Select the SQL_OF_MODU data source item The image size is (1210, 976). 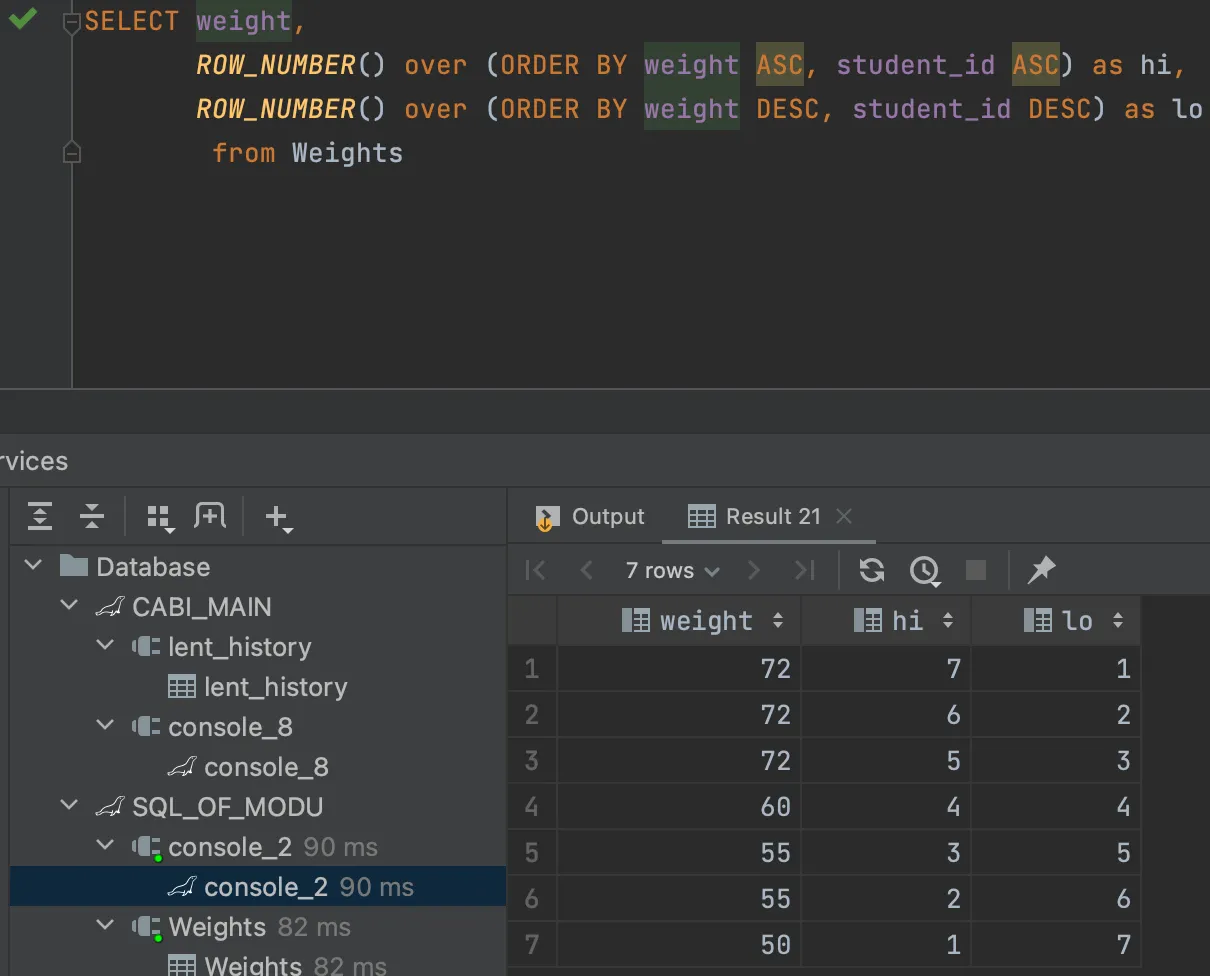click(x=209, y=807)
